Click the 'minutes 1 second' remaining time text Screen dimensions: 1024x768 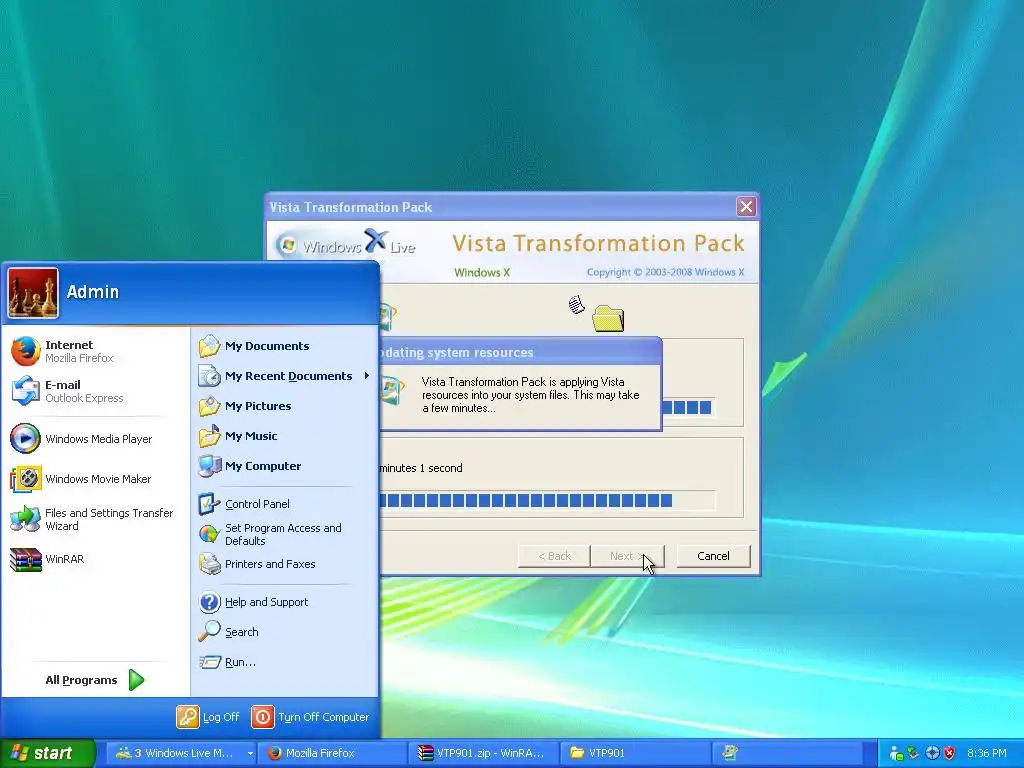[x=421, y=468]
